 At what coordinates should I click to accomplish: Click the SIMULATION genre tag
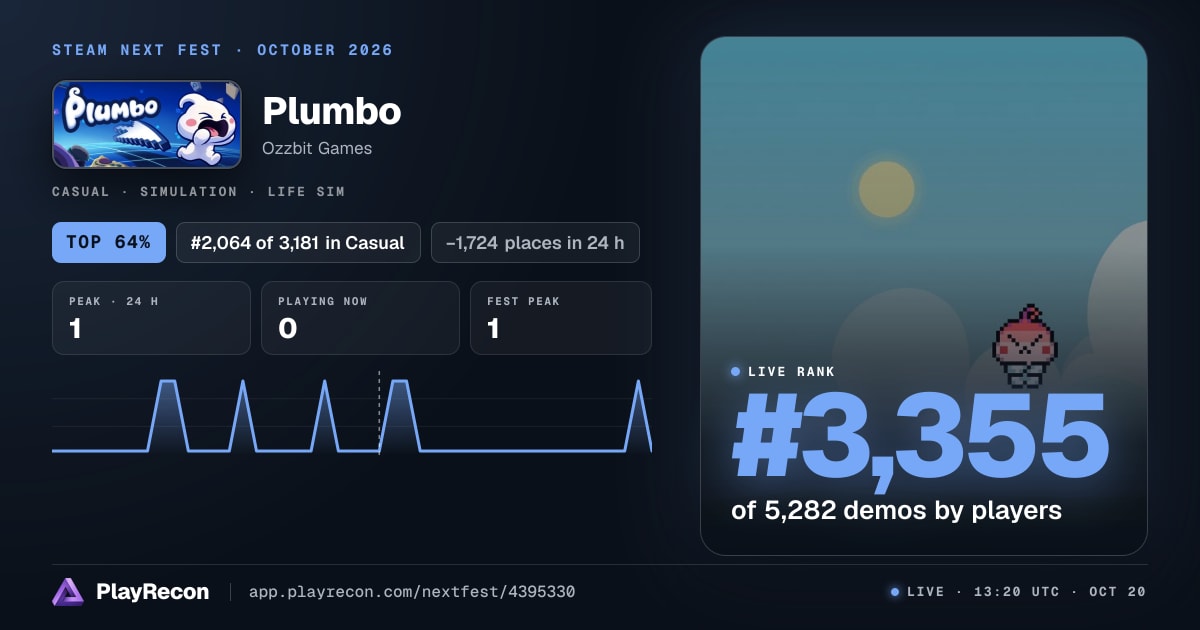click(189, 192)
